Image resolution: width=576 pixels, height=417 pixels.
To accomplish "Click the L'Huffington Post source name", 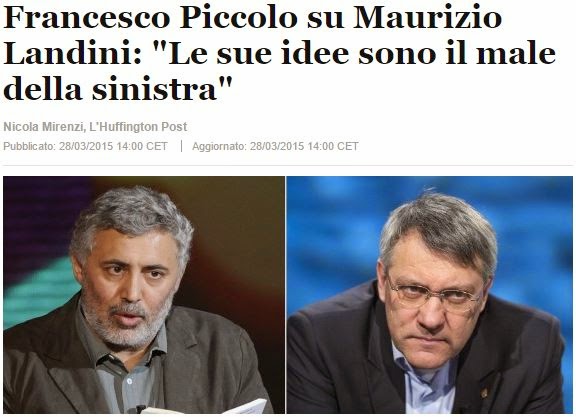I will pos(138,127).
